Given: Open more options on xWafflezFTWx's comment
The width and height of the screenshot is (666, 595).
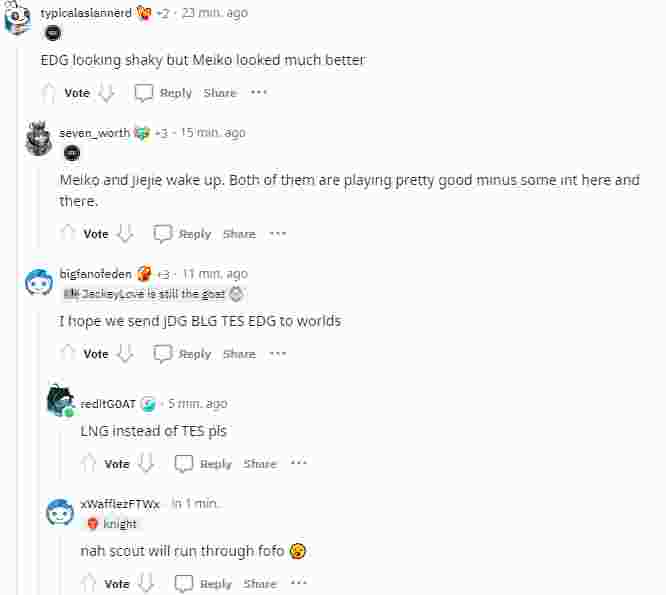Looking at the screenshot, I should coord(299,582).
